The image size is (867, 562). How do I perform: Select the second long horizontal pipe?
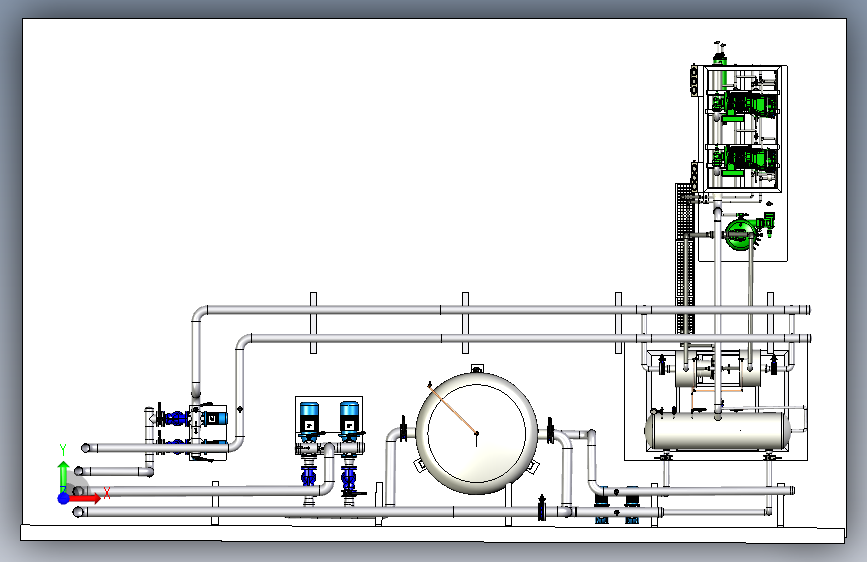(523, 338)
